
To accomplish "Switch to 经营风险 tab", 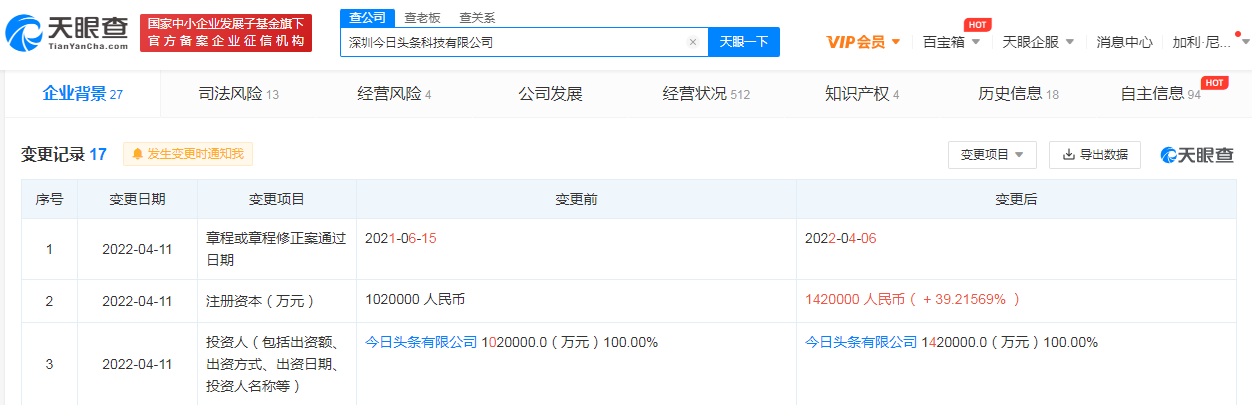I will click(x=394, y=94).
